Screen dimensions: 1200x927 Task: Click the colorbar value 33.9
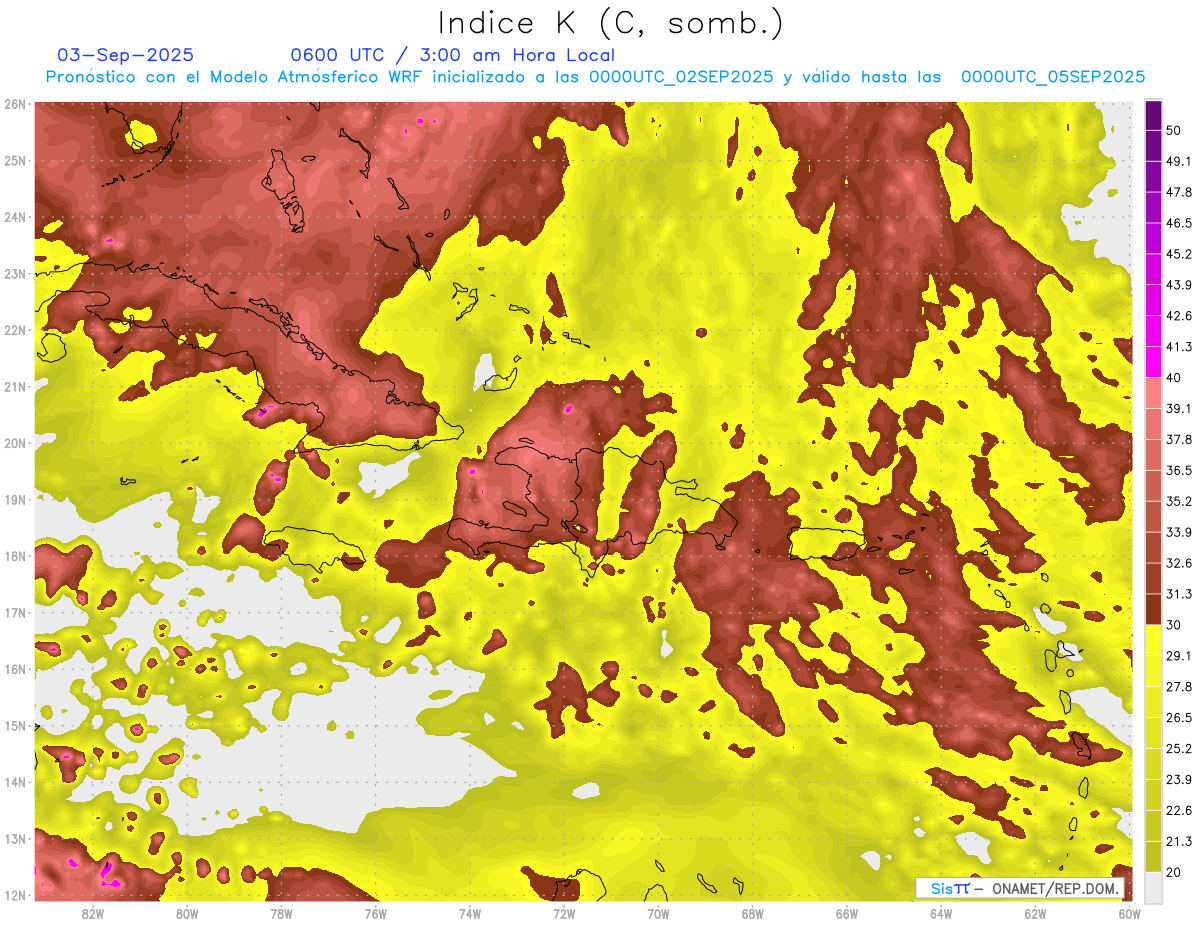[1179, 532]
